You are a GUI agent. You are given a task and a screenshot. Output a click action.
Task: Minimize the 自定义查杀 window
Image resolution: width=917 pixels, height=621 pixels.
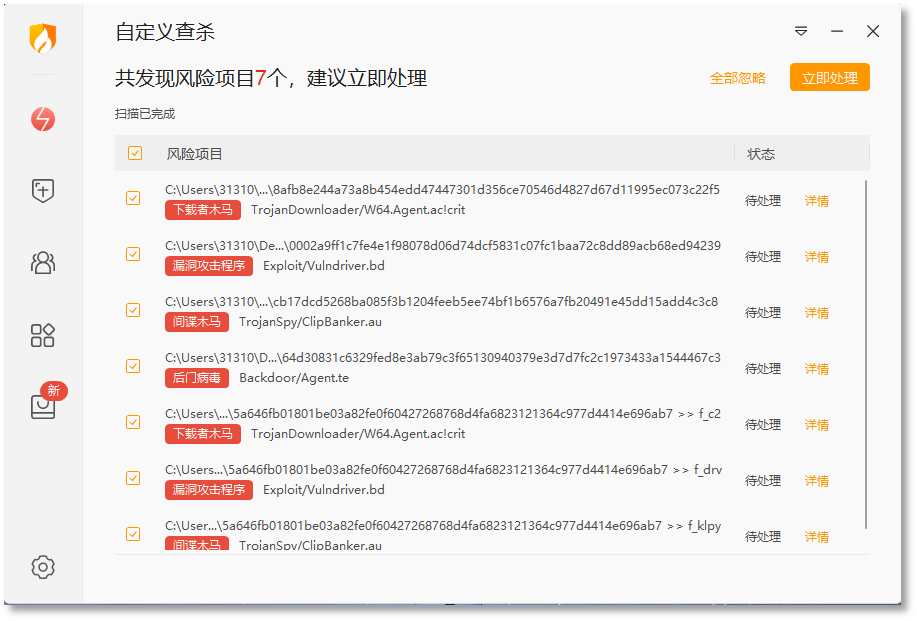point(837,31)
